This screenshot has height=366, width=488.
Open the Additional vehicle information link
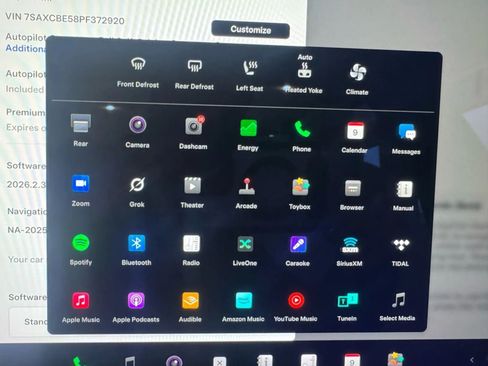tap(25, 48)
